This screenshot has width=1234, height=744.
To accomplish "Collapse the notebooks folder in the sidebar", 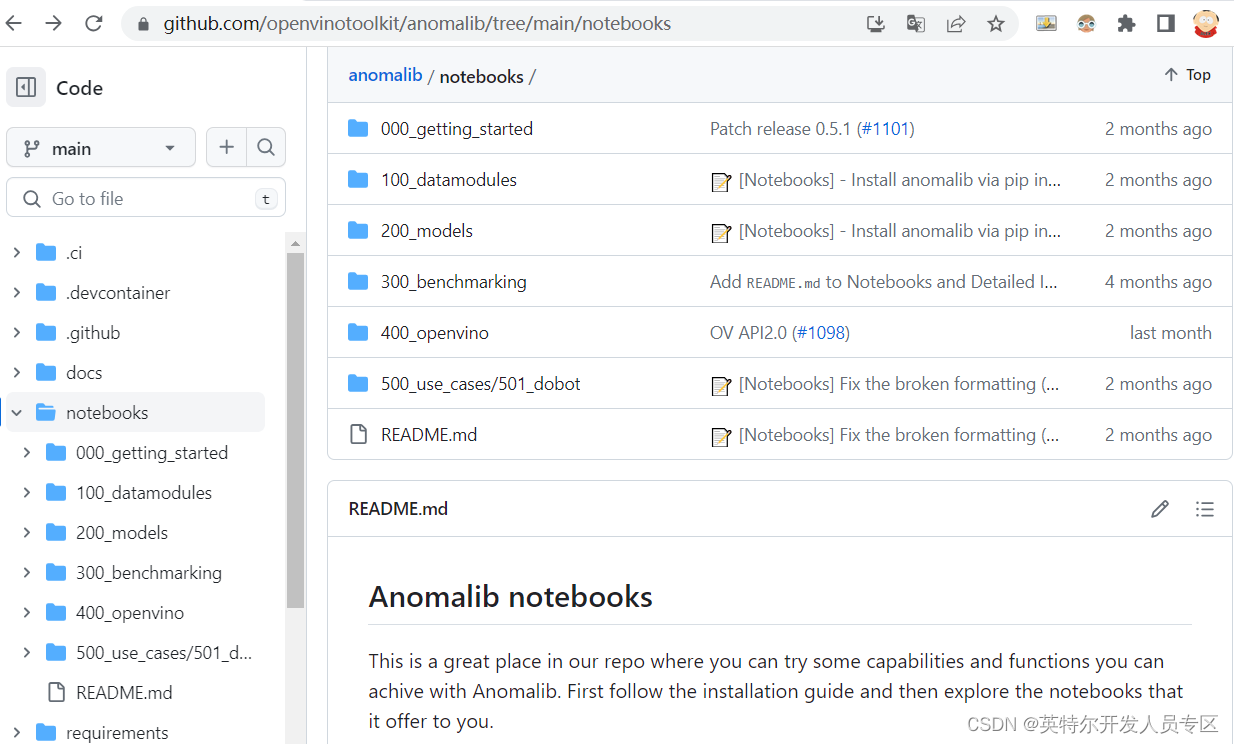I will pyautogui.click(x=16, y=412).
